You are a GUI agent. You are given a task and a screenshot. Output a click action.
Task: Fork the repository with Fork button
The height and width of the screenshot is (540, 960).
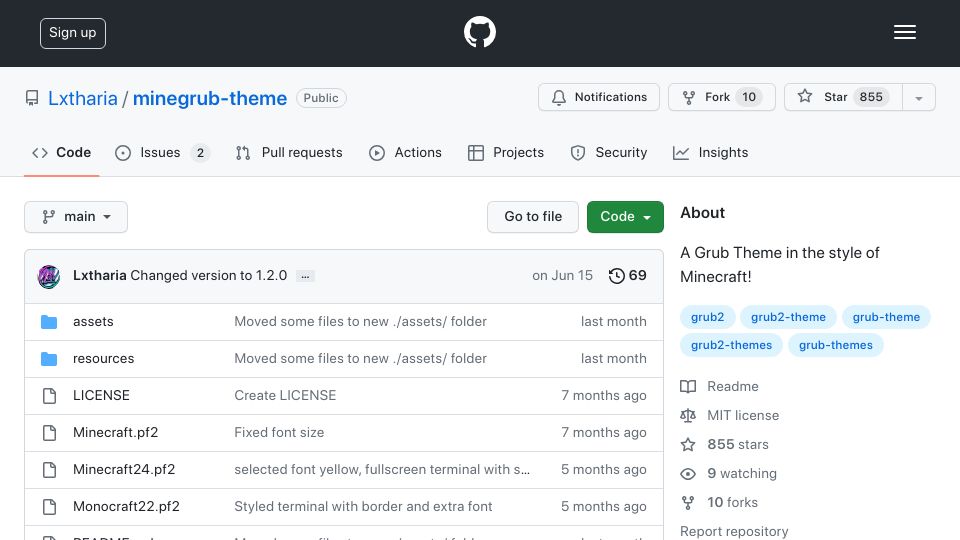(x=722, y=97)
